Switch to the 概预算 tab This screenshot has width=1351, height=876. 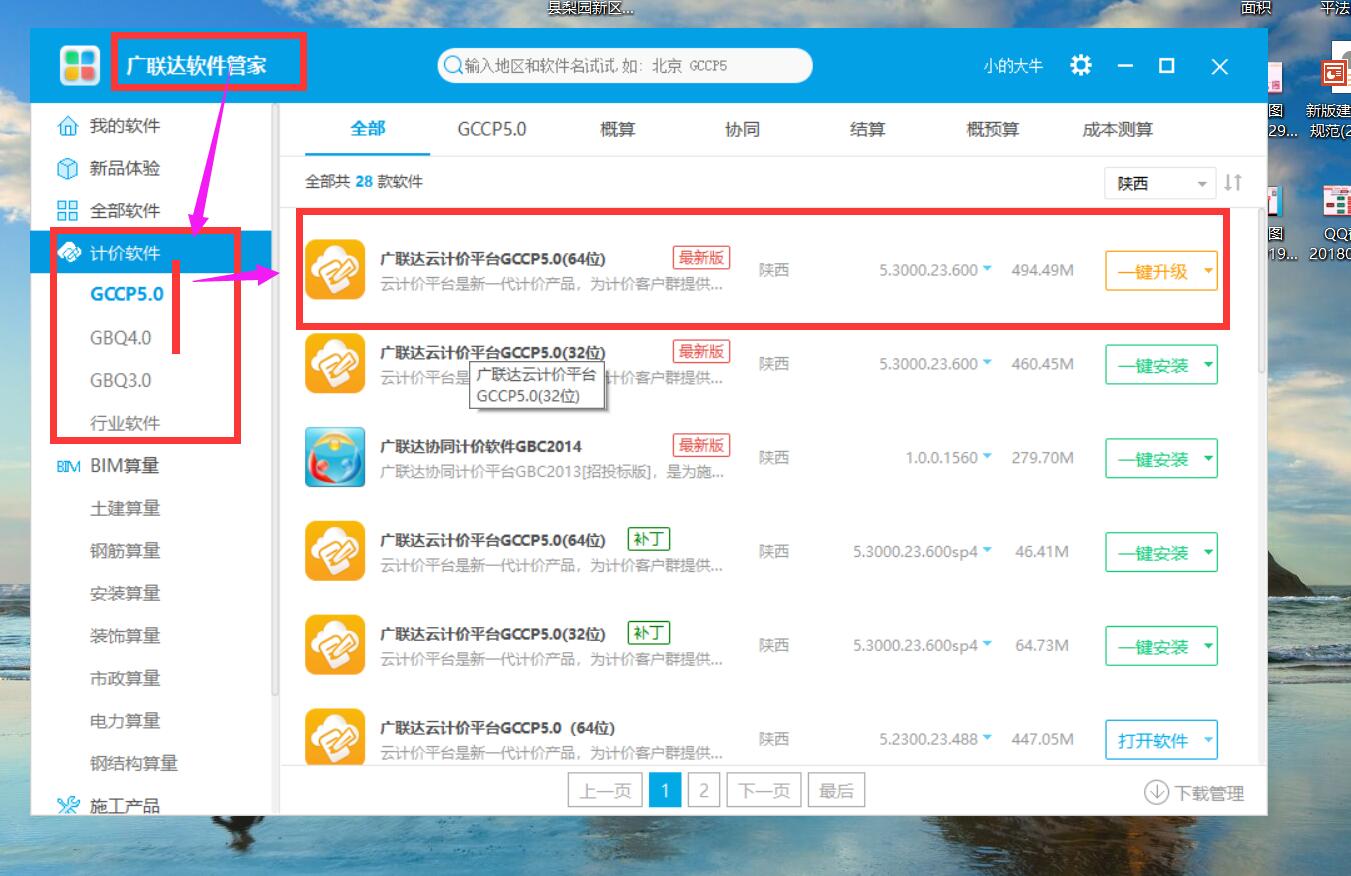tap(992, 129)
